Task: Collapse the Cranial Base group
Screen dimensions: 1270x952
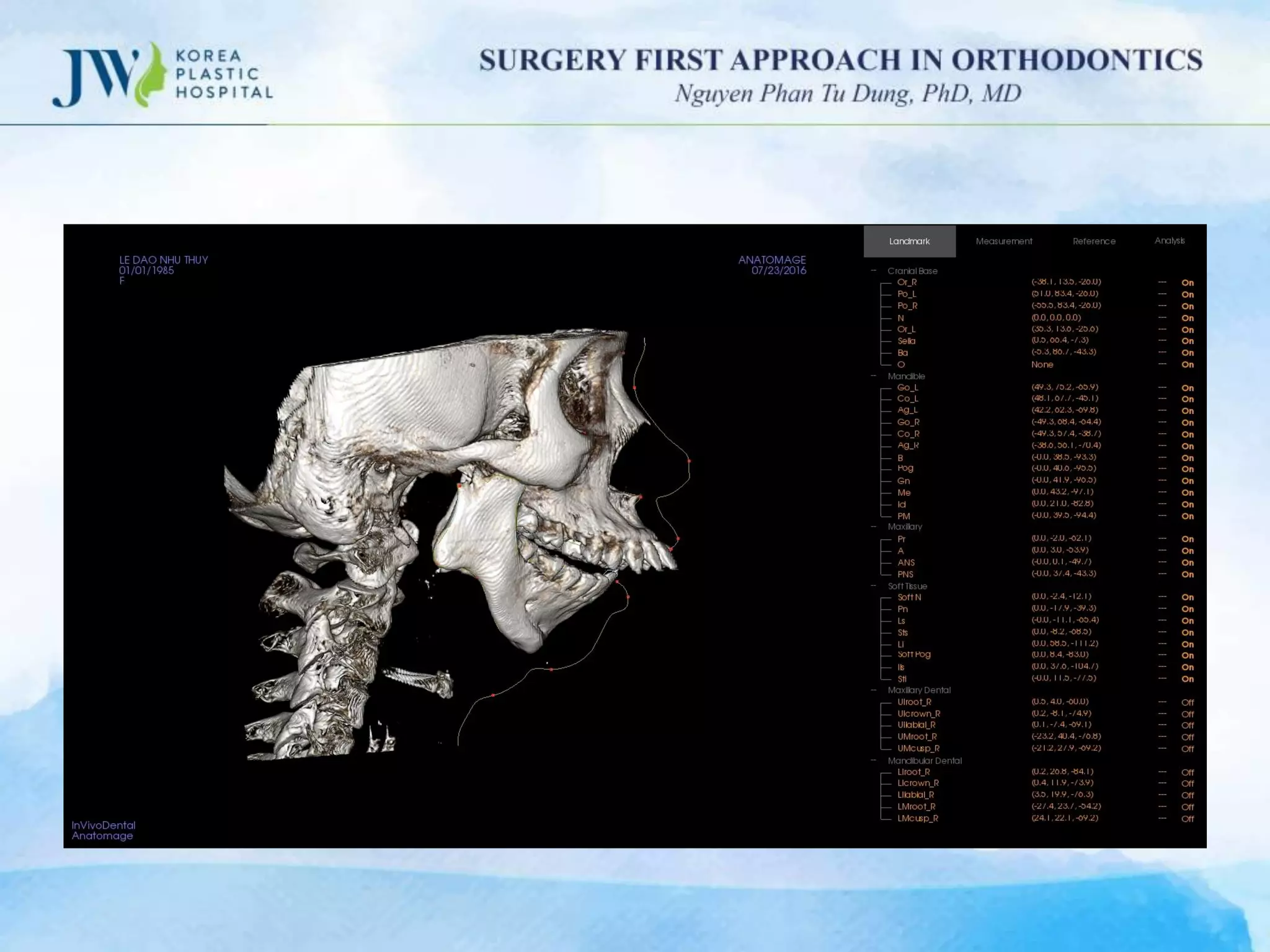Action: [874, 271]
